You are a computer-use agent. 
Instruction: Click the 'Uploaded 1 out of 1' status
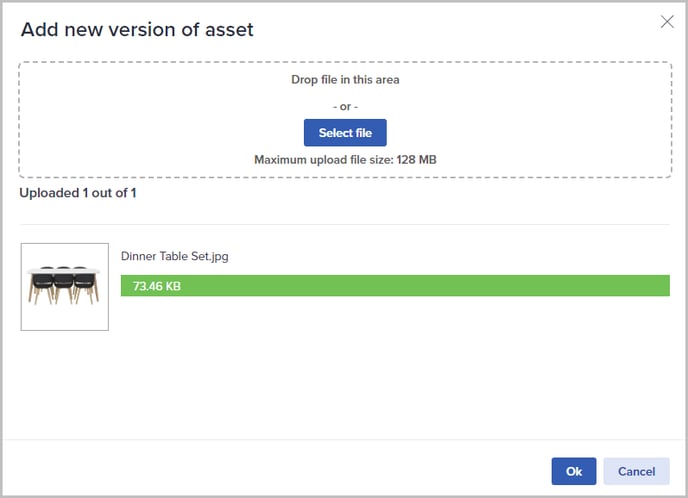tap(78, 193)
